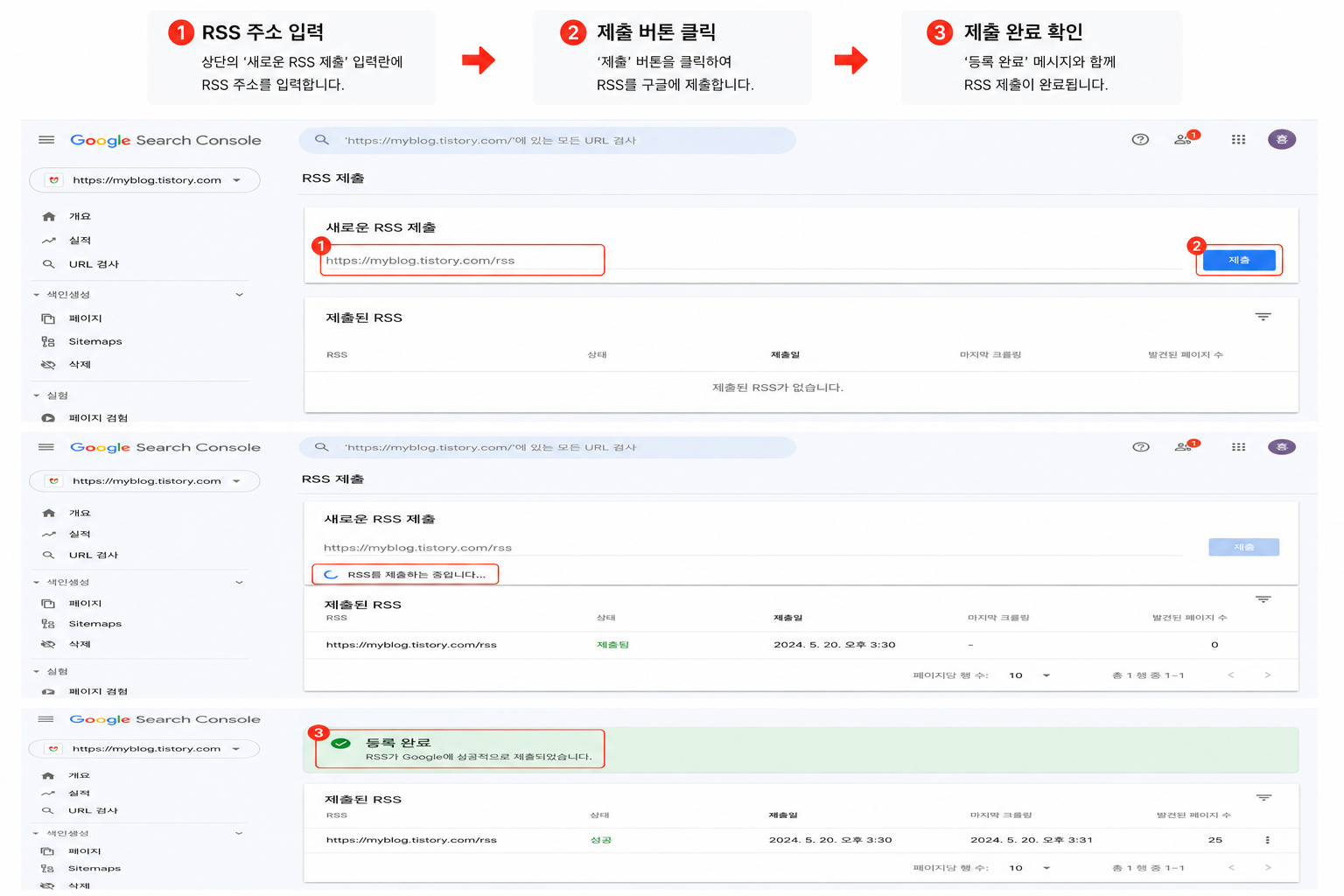Viewport: 1344px width, 896px height.
Task: Click the URL inspection search bar in top screenshot
Action: click(548, 140)
